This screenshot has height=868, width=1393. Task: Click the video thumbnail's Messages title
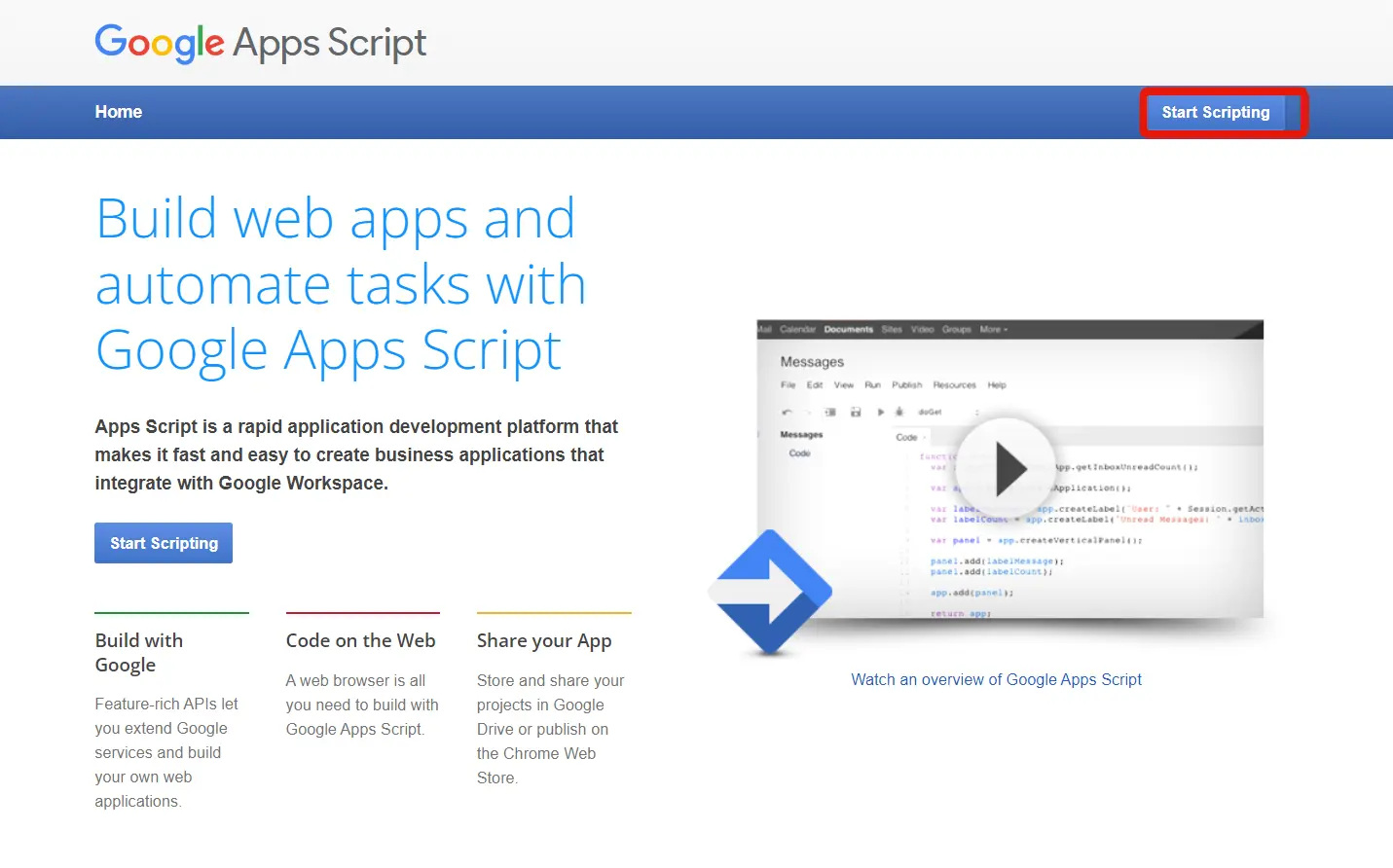coord(812,362)
